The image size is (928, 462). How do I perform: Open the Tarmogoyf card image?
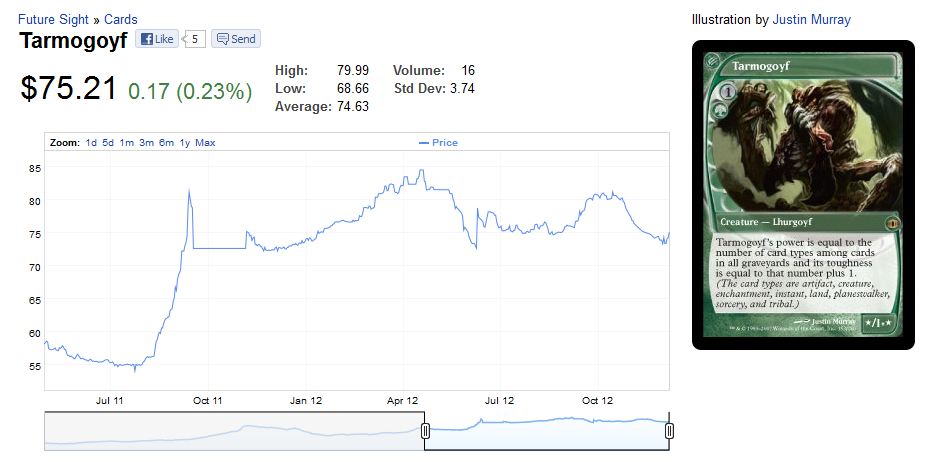tap(803, 195)
